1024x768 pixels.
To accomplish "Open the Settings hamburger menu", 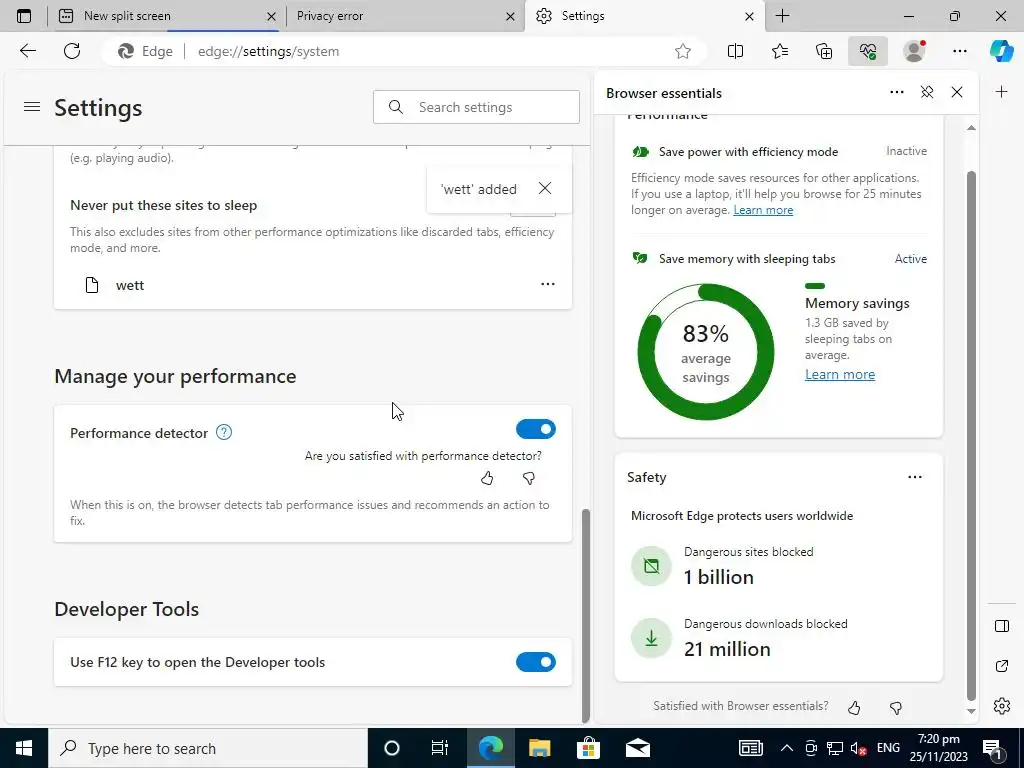I will click(32, 106).
